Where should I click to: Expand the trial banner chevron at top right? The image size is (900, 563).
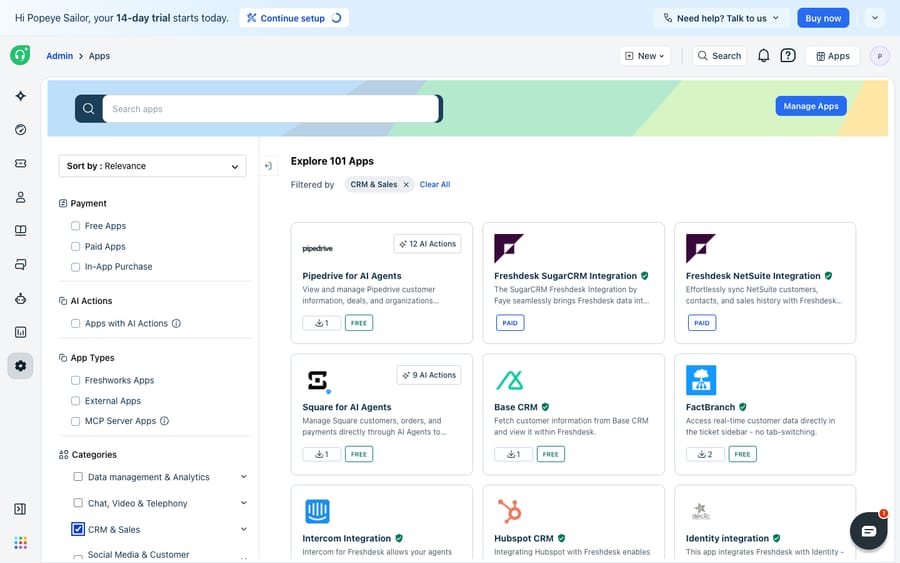pyautogui.click(x=875, y=18)
